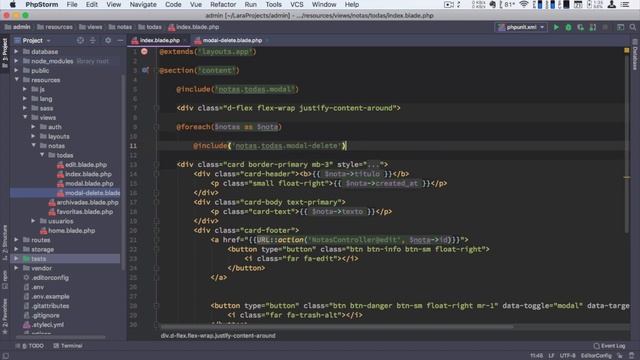
Task: Click 'resources' breadcrumb in navigation bar
Action: 55,27
